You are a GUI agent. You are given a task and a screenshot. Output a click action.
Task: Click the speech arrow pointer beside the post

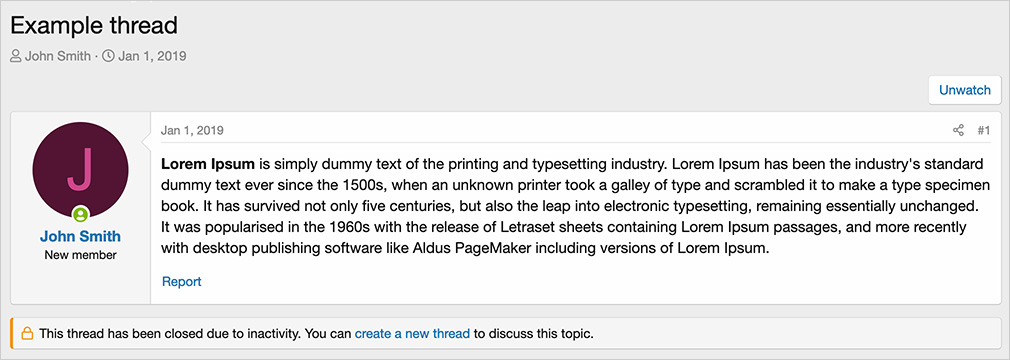click(146, 137)
